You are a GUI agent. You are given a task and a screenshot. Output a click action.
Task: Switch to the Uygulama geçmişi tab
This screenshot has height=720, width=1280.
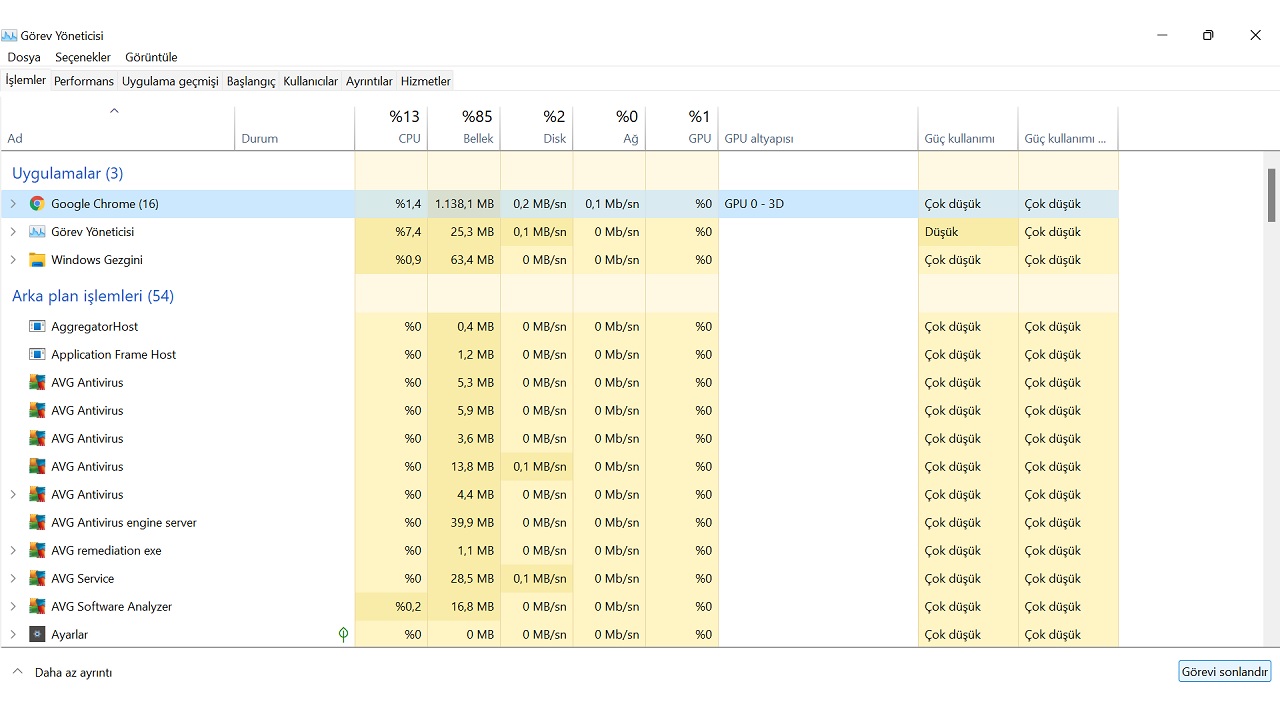170,81
